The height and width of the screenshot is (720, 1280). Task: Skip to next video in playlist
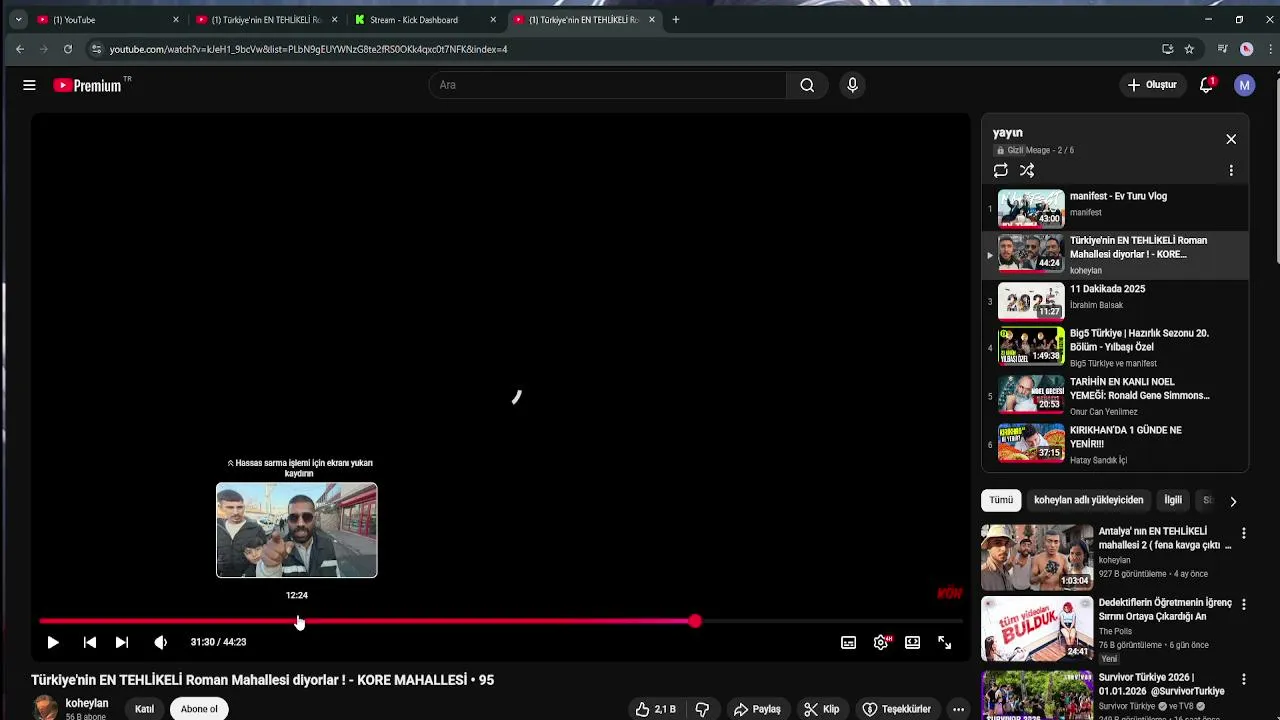tap(121, 642)
